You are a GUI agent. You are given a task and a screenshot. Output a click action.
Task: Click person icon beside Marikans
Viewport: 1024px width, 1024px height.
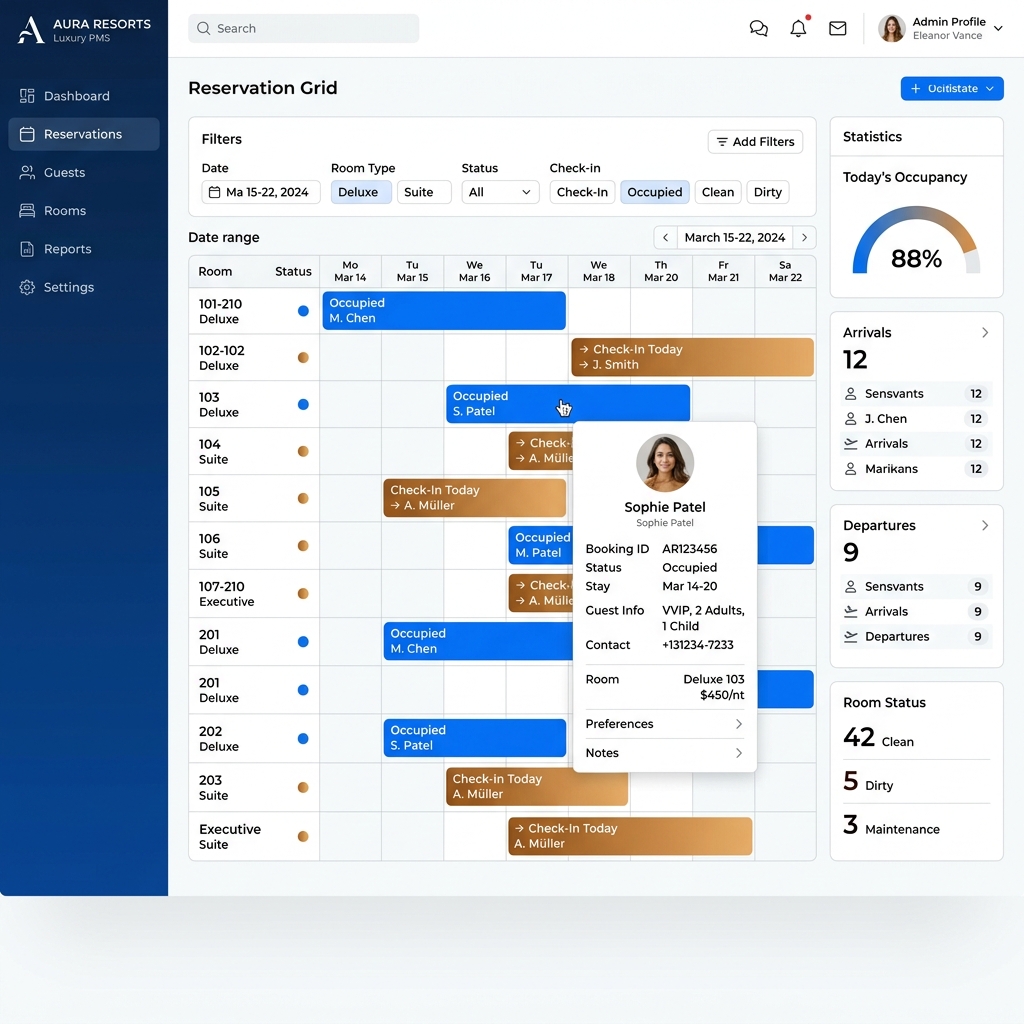tap(850, 469)
